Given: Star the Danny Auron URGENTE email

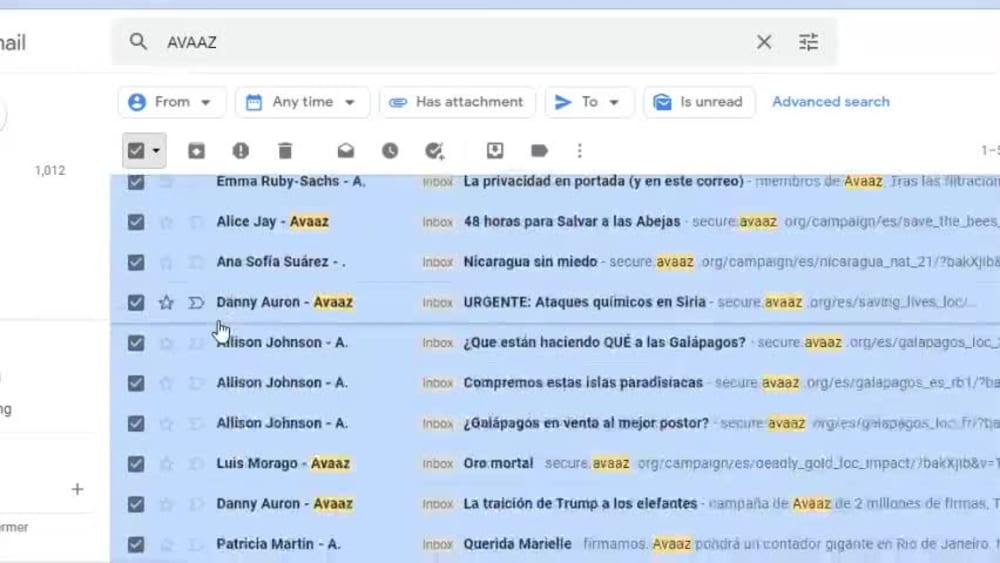Looking at the screenshot, I should point(166,302).
